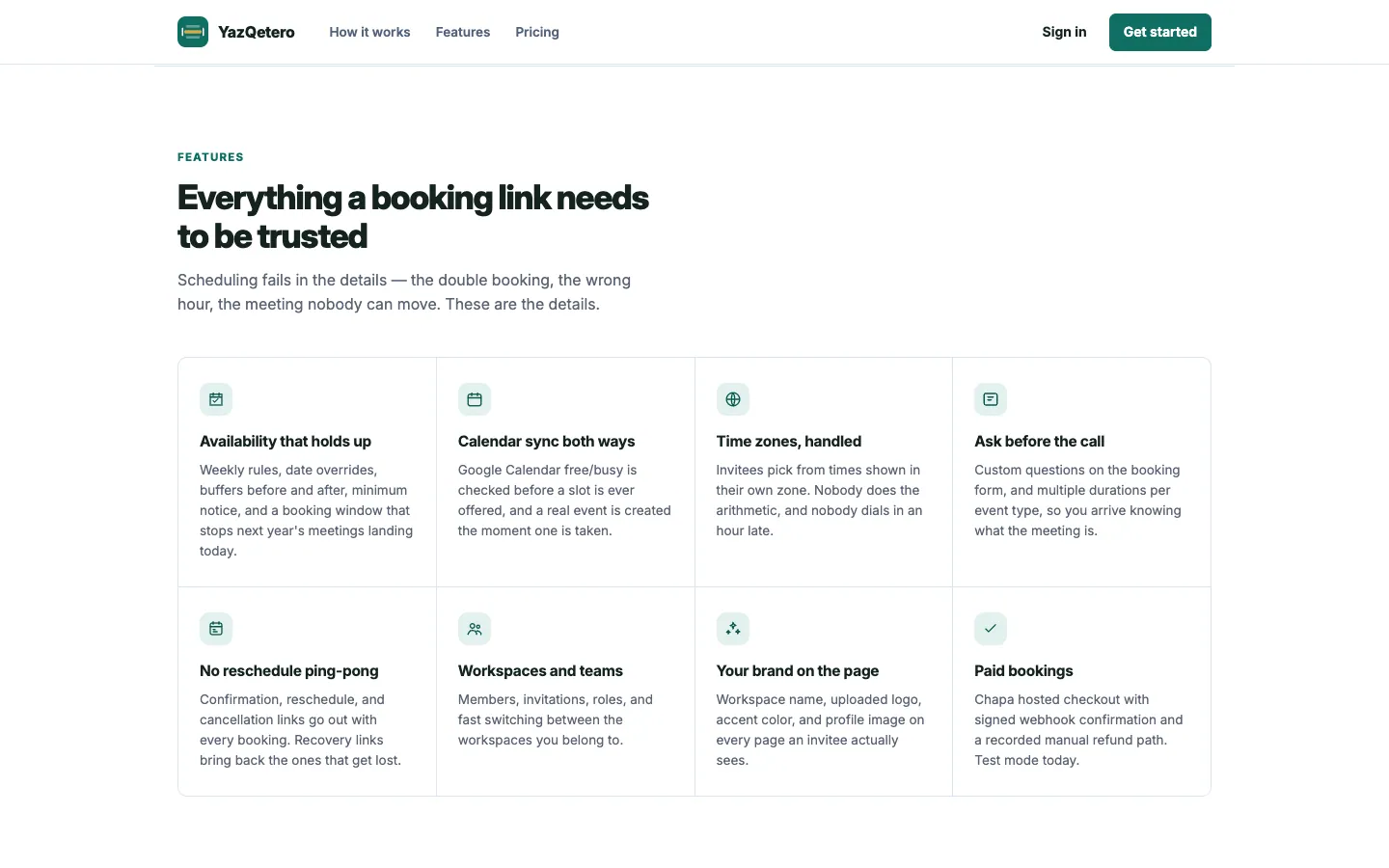
Task: Click the description starting Google Calendar free/busy
Action: point(564,501)
